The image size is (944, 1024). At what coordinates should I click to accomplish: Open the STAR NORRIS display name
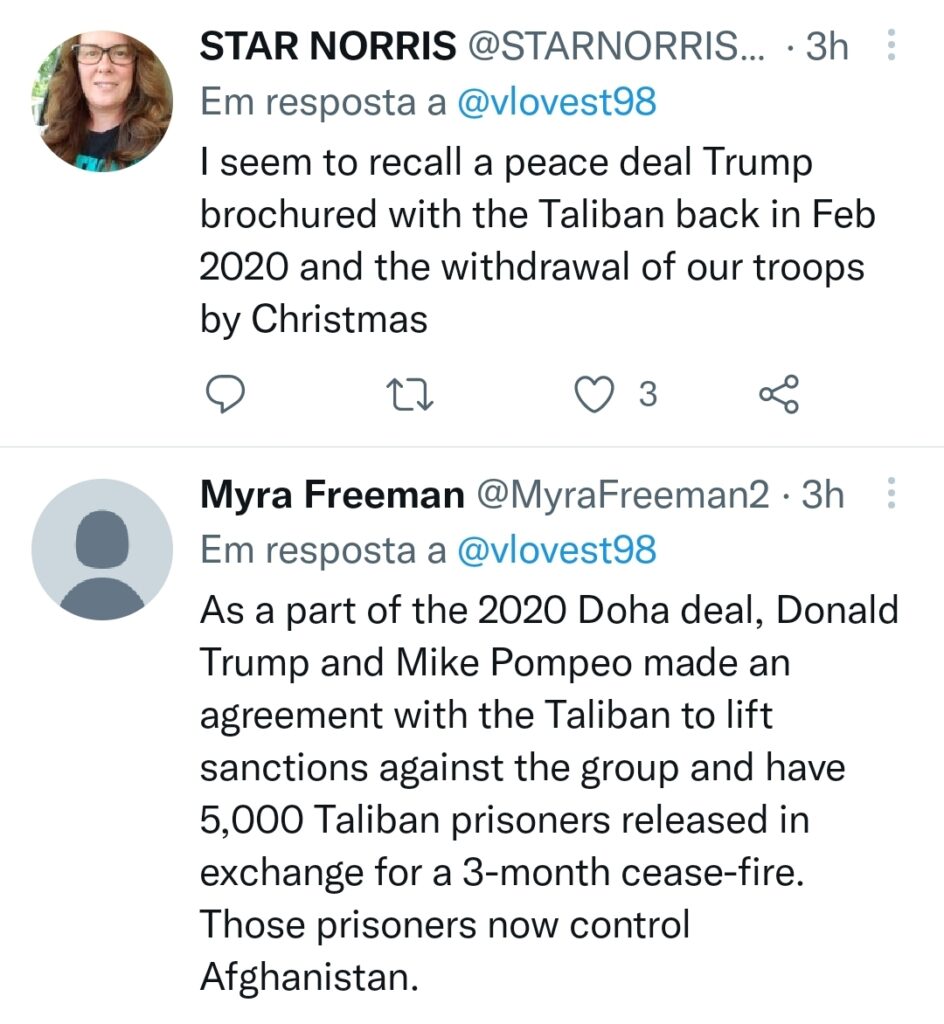pos(327,47)
